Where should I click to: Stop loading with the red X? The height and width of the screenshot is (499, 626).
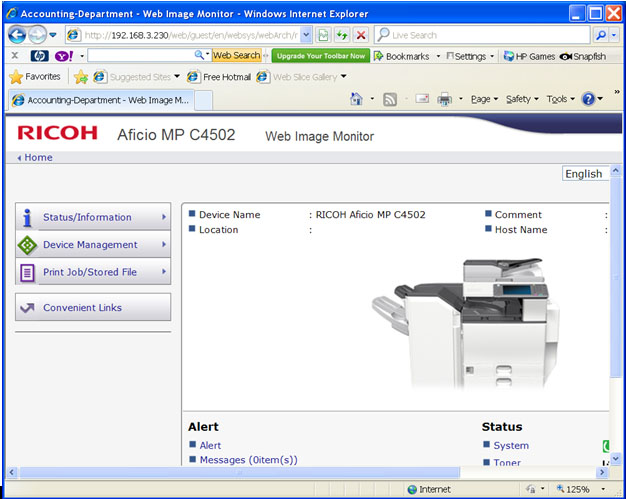[x=361, y=35]
